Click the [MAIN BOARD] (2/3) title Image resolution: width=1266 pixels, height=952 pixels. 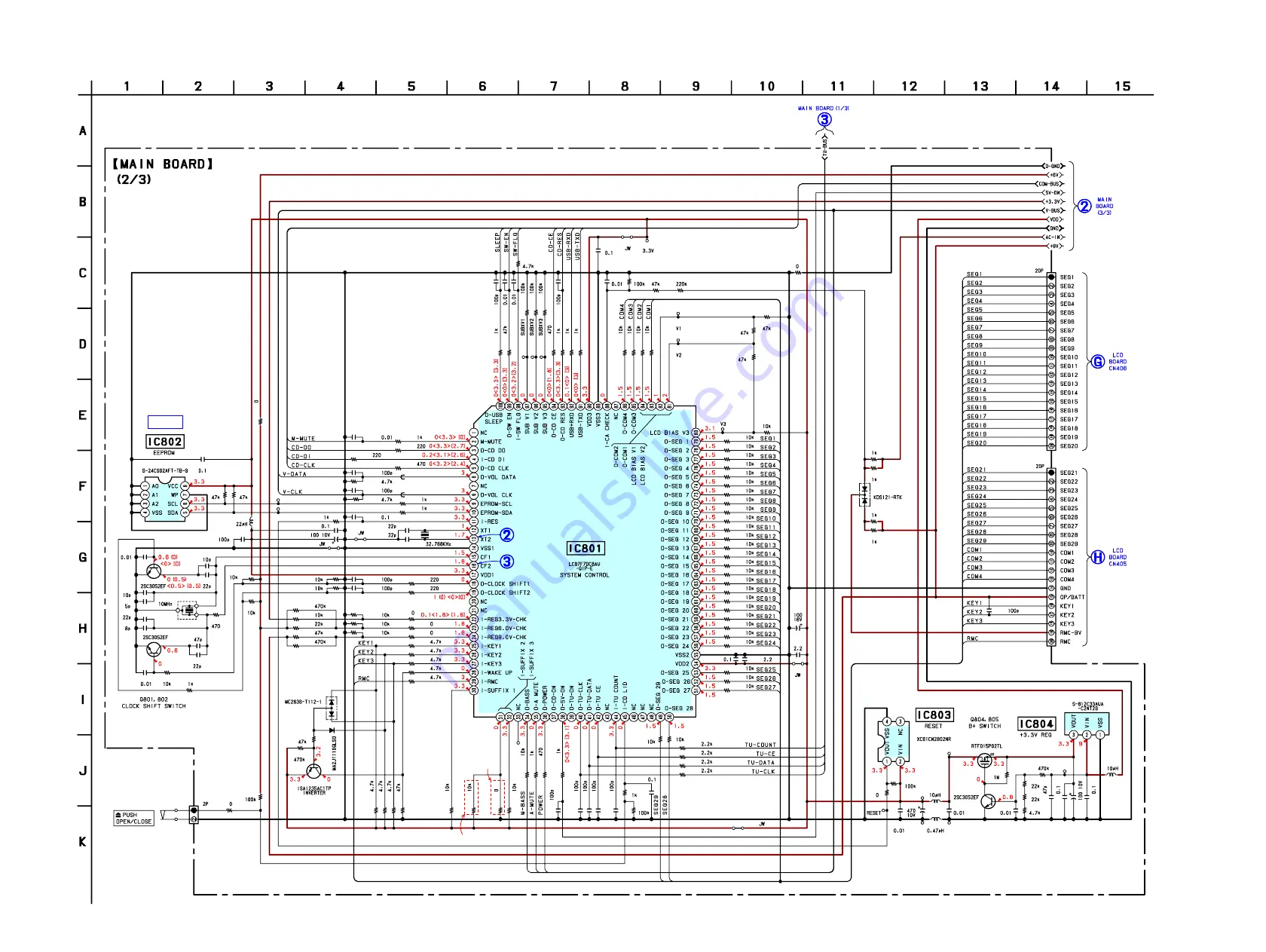coord(163,171)
